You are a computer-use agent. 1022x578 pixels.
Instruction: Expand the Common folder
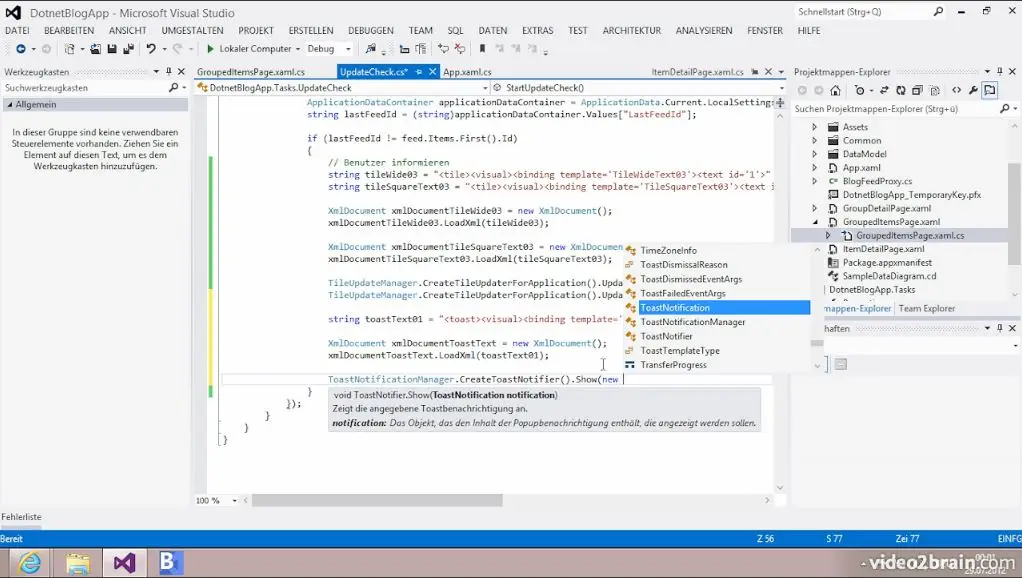click(x=814, y=141)
